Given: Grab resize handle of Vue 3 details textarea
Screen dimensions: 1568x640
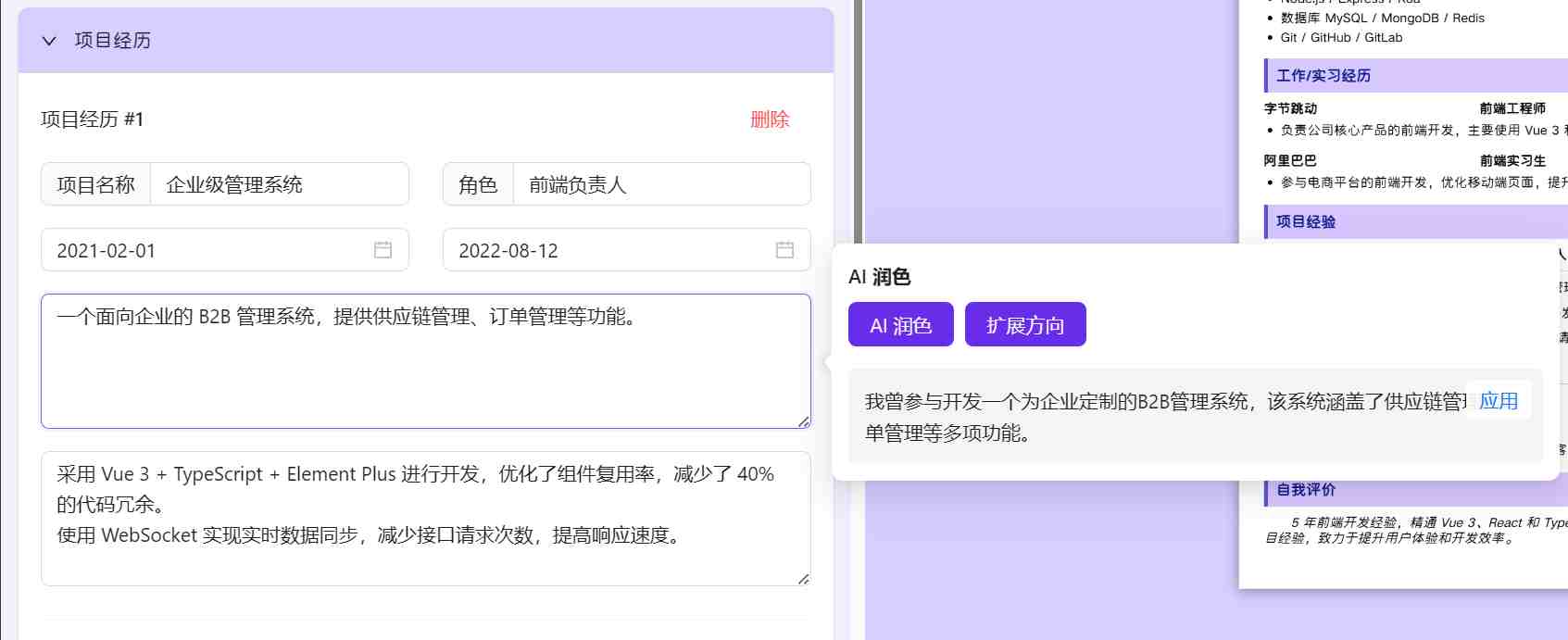Looking at the screenshot, I should pyautogui.click(x=803, y=579).
